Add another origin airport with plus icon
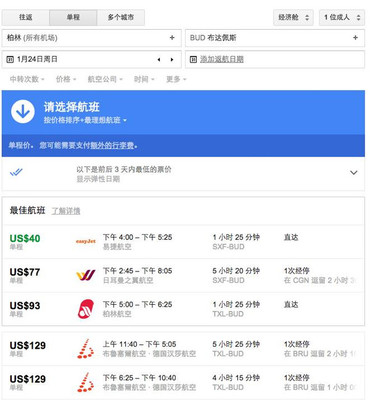 pyautogui.click(x=172, y=38)
